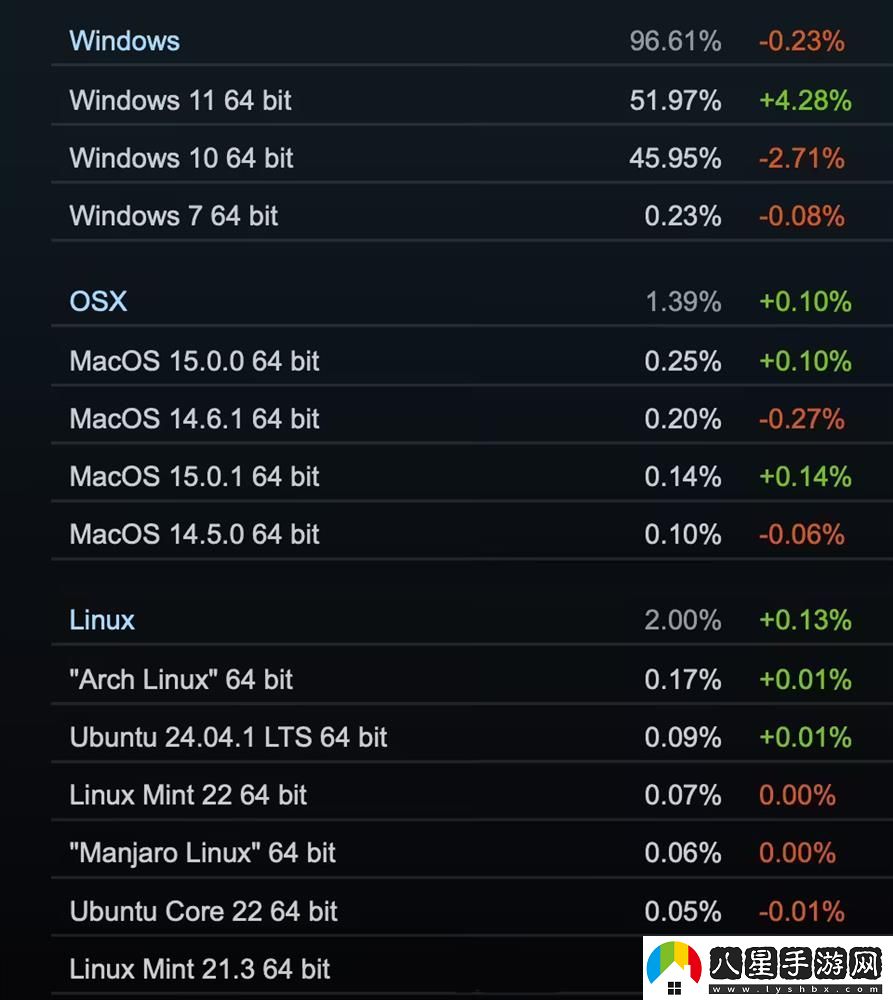Click the Windows 7 64 bit entry
This screenshot has width=893, height=1000.
[x=174, y=216]
